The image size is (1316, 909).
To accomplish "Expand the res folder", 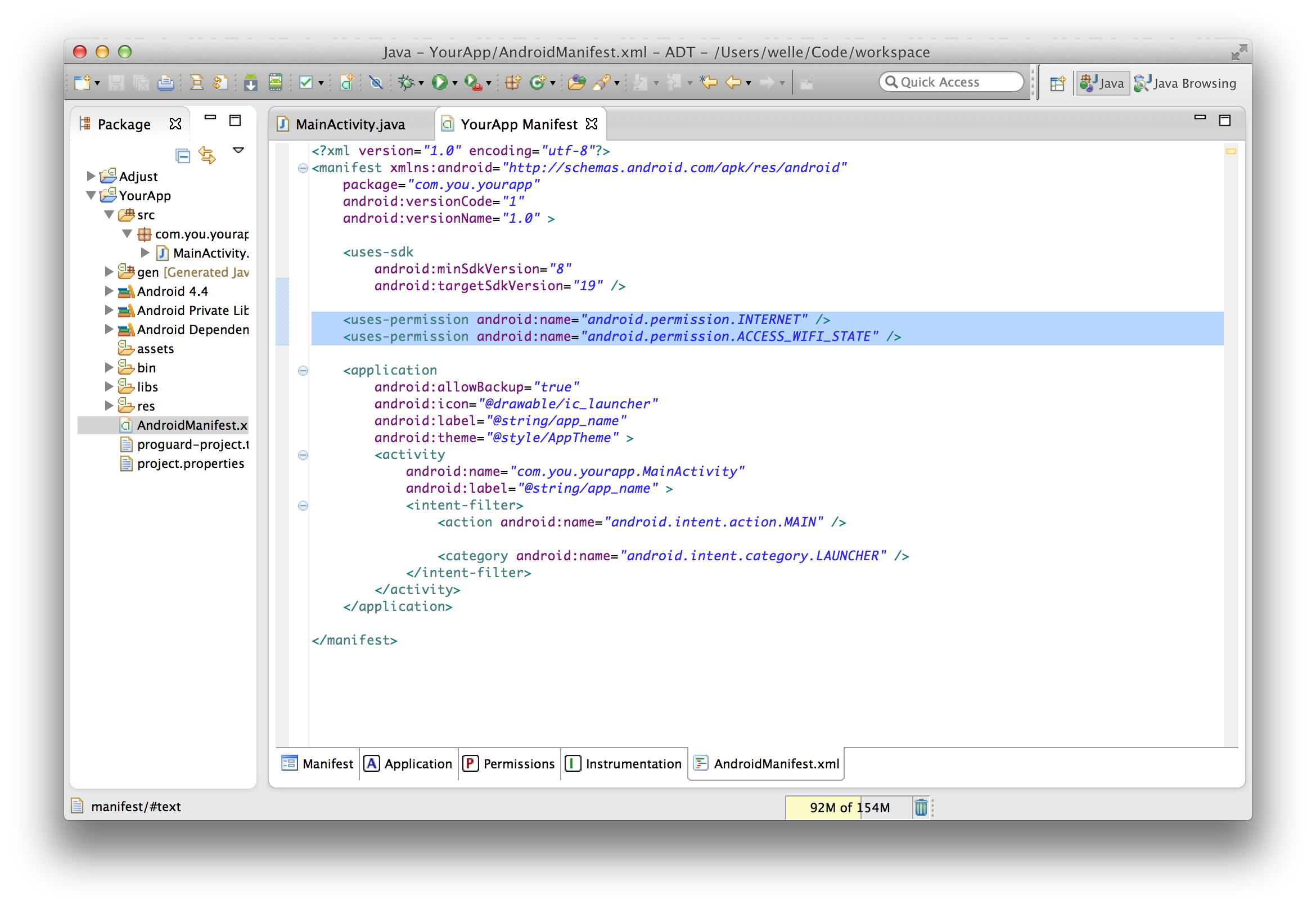I will pyautogui.click(x=109, y=406).
